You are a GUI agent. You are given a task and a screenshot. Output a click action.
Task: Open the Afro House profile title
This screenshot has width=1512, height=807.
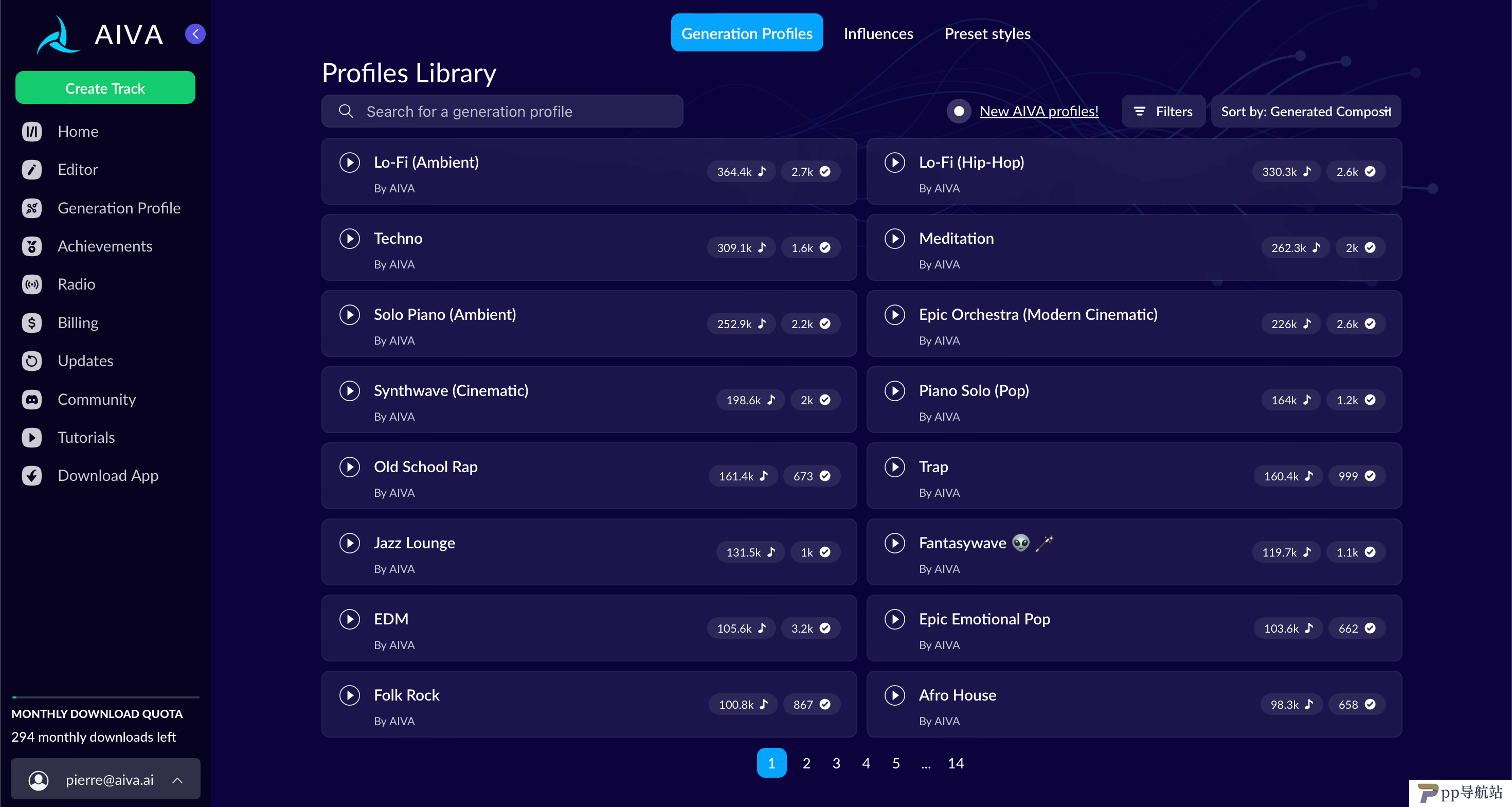coord(957,695)
